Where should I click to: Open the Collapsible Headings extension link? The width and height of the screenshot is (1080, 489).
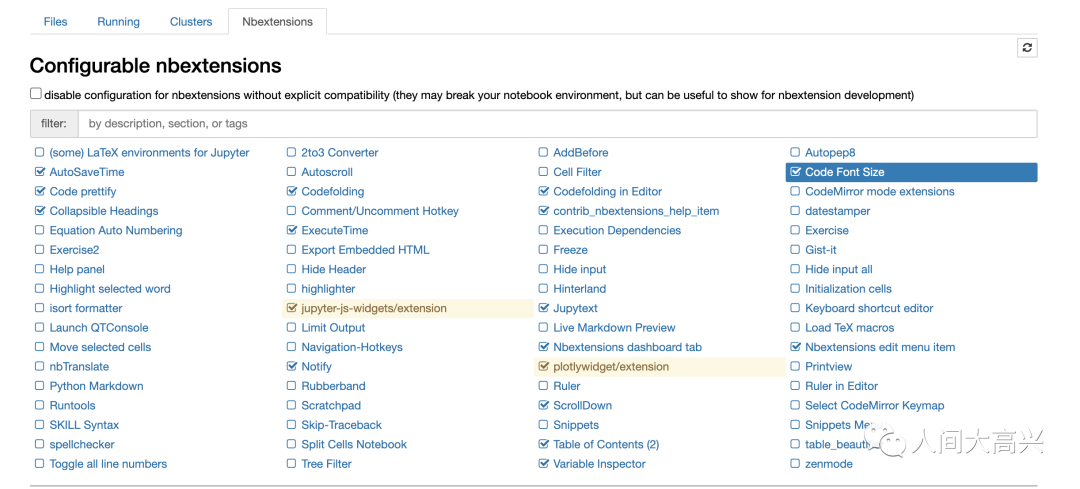point(104,211)
